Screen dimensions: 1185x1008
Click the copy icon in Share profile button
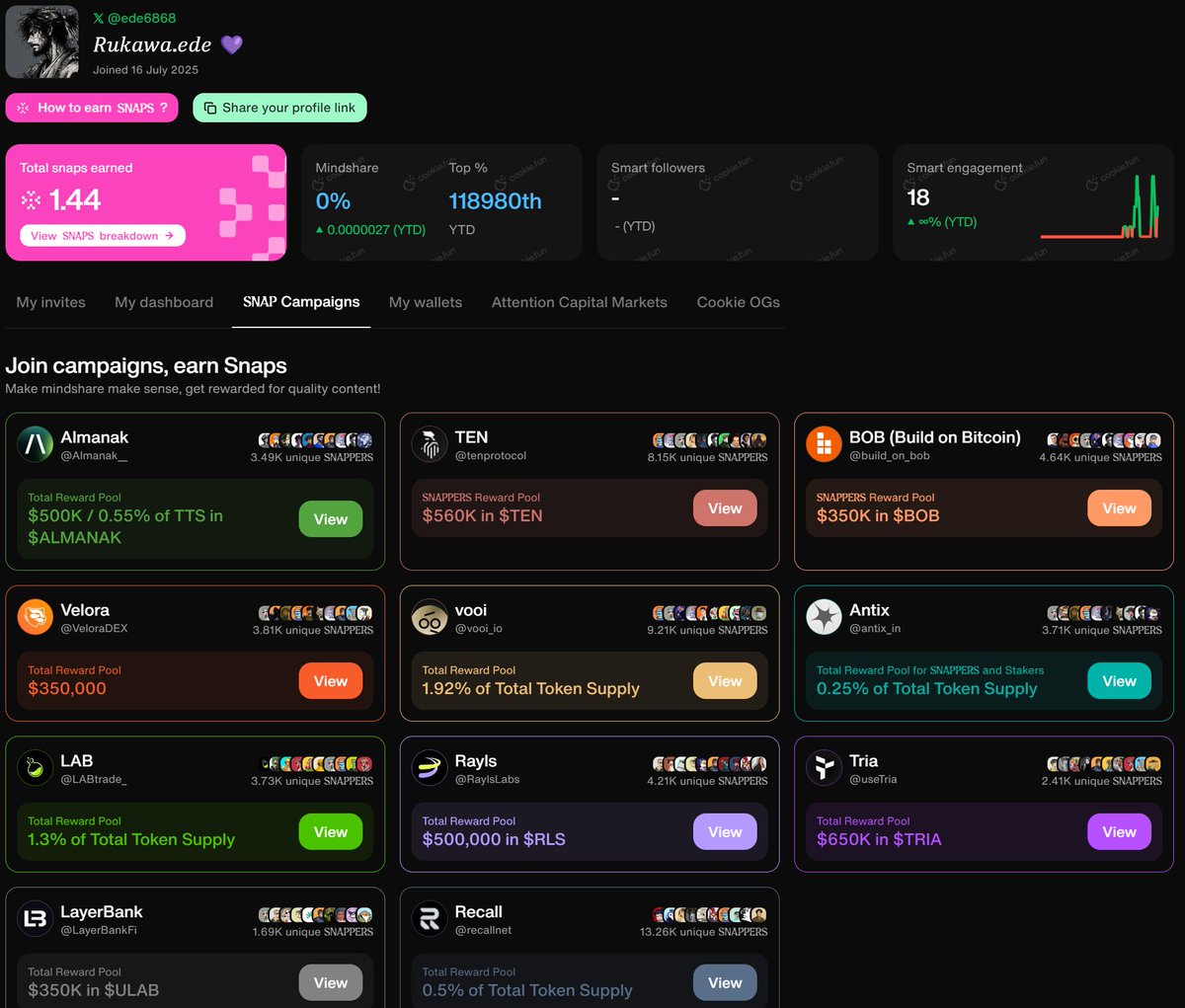point(210,108)
